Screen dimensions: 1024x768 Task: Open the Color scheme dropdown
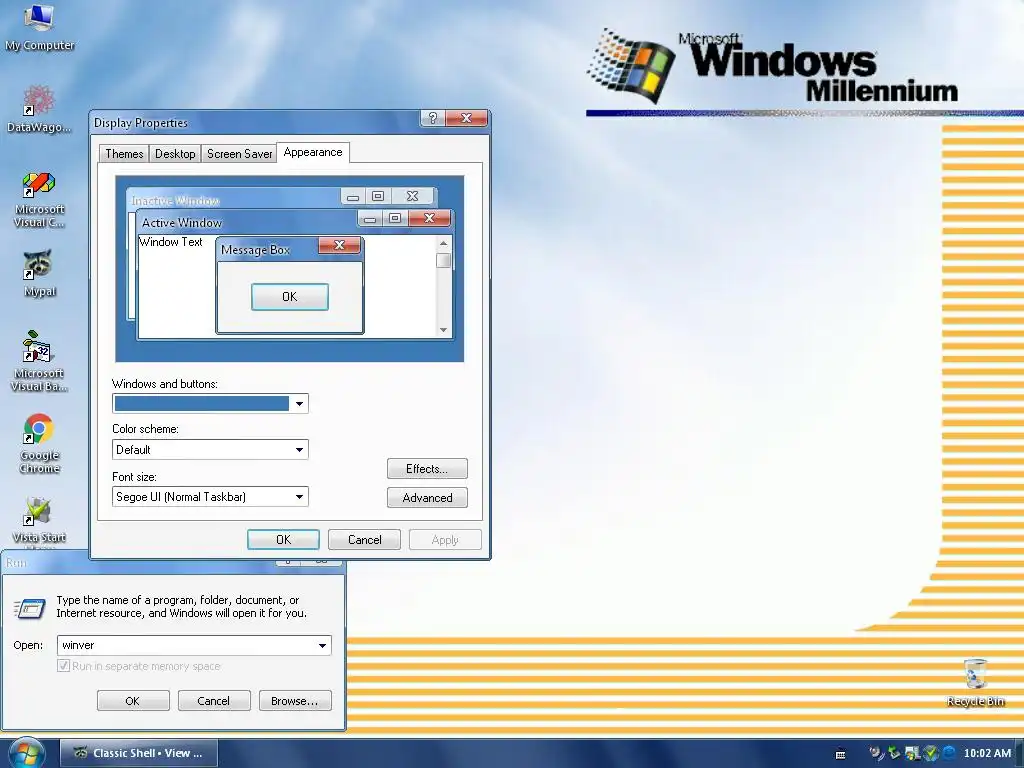tap(299, 449)
